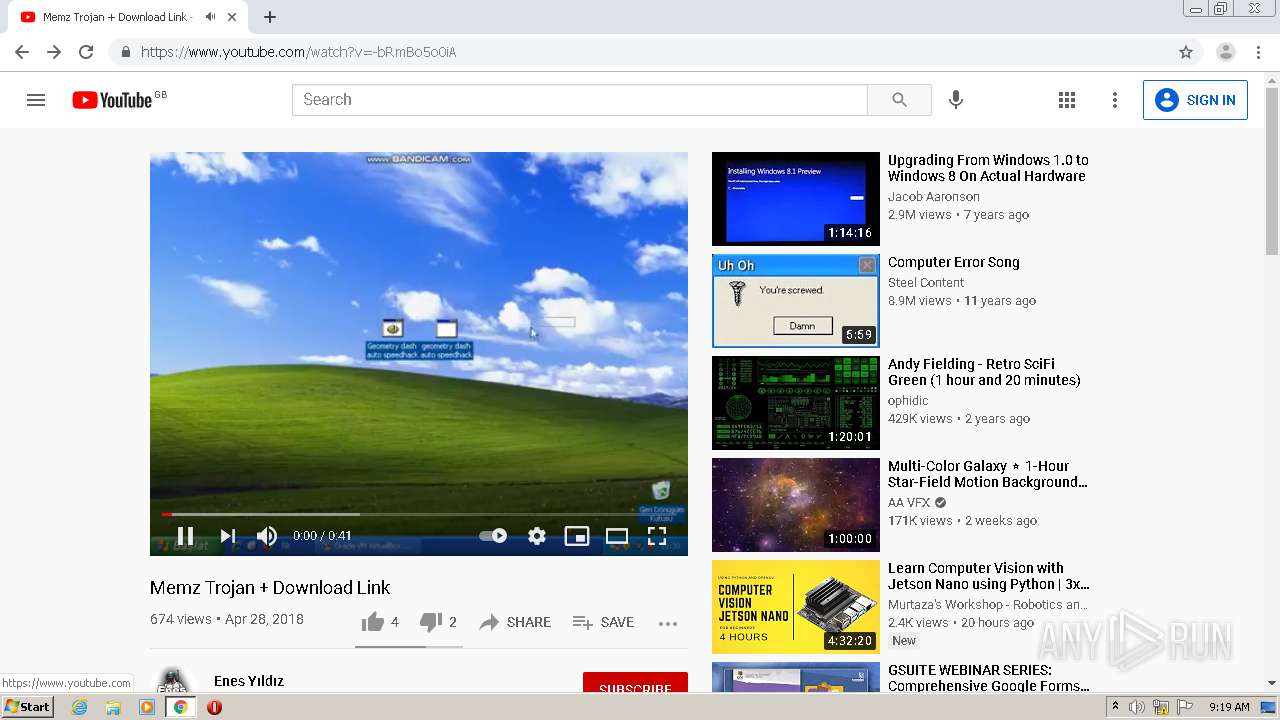
Task: Select the Chrome taskbar icon
Action: pos(180,707)
